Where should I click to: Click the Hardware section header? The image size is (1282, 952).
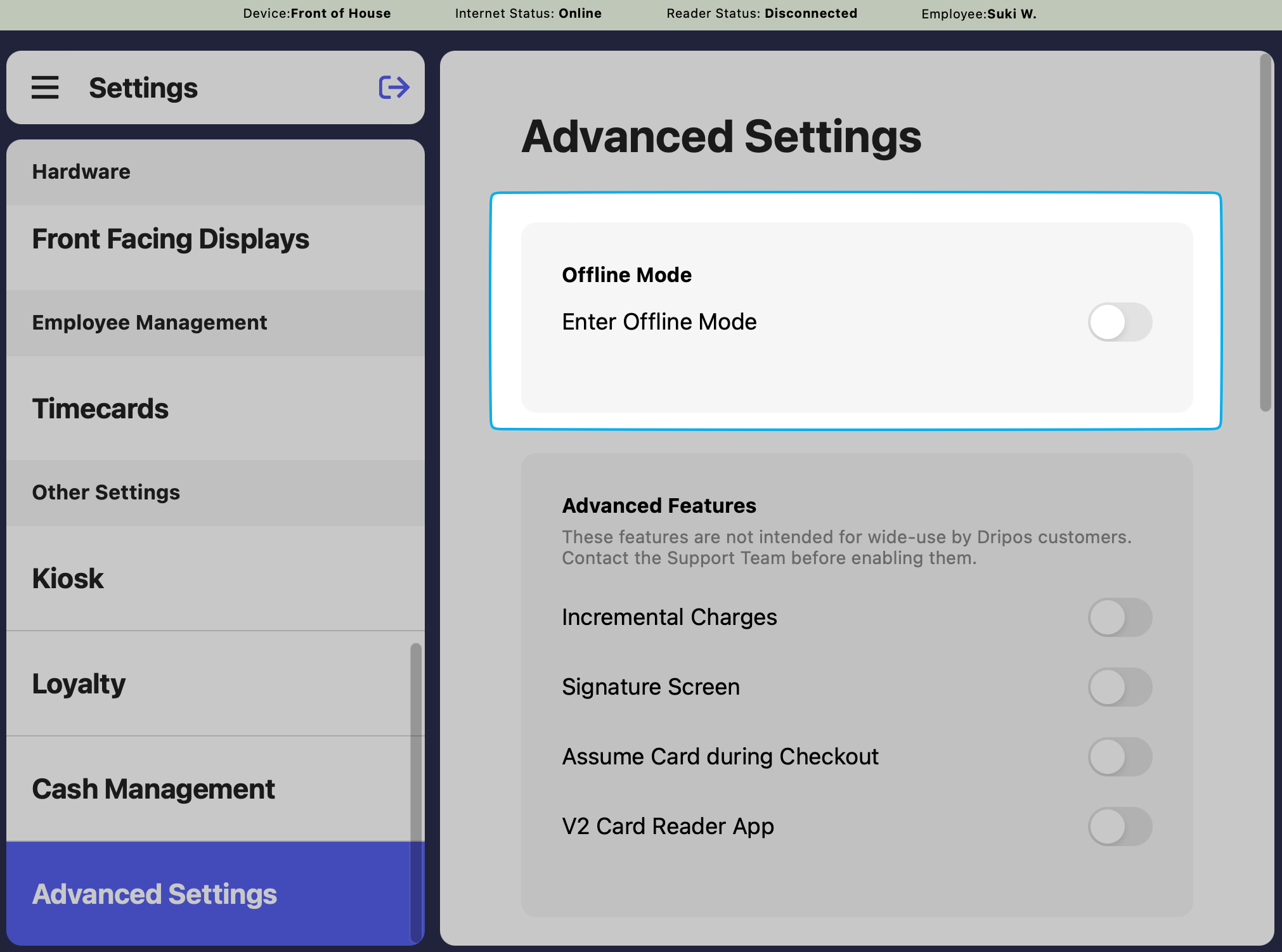tap(81, 172)
